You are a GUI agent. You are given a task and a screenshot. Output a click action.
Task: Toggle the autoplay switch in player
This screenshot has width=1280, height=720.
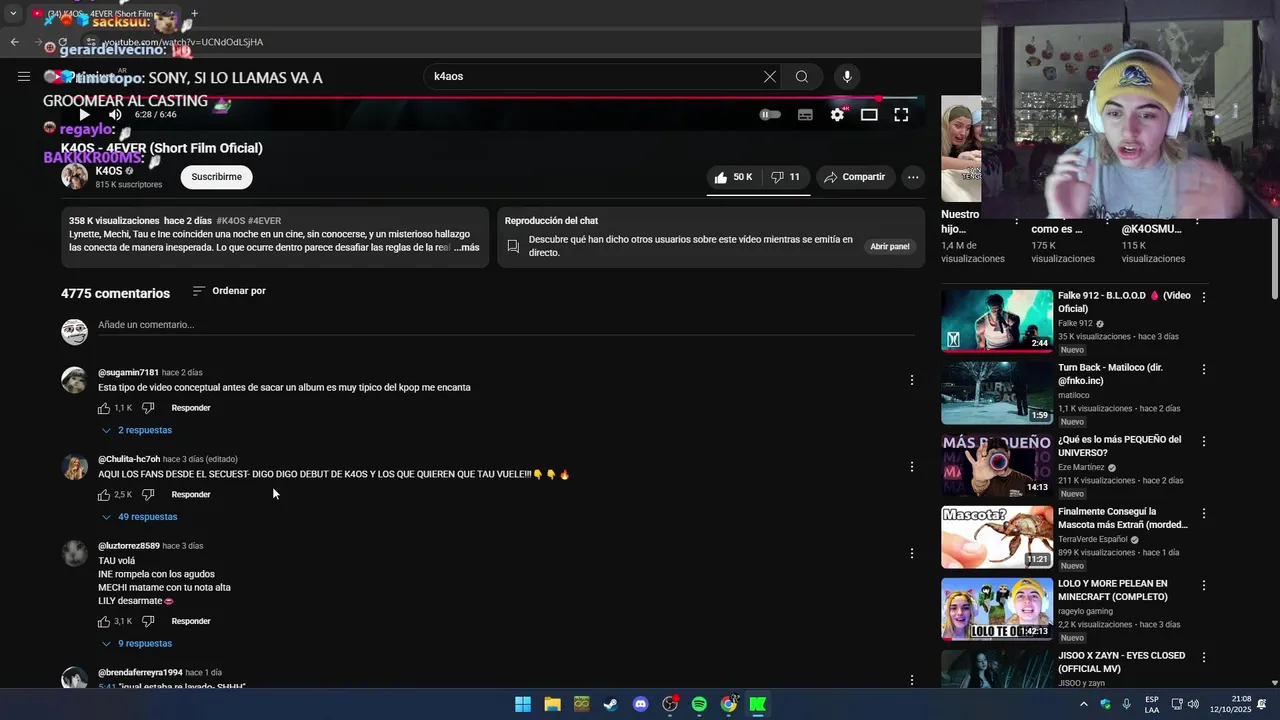point(770,115)
